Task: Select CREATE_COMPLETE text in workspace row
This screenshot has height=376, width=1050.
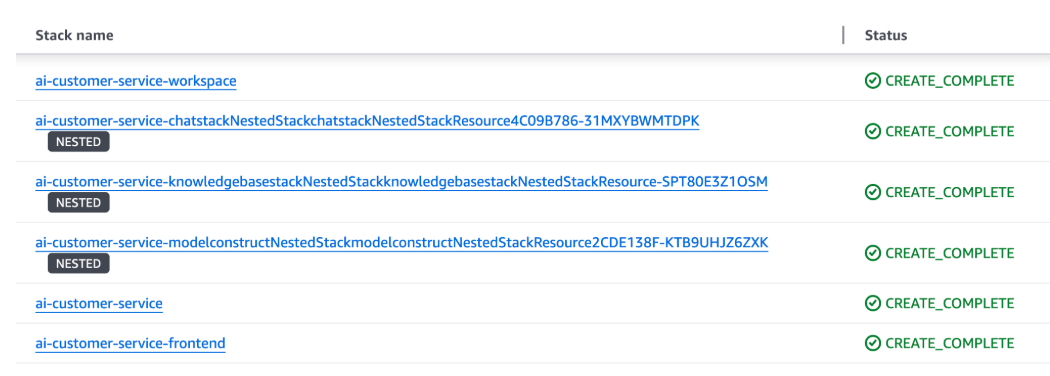Action: (x=950, y=81)
